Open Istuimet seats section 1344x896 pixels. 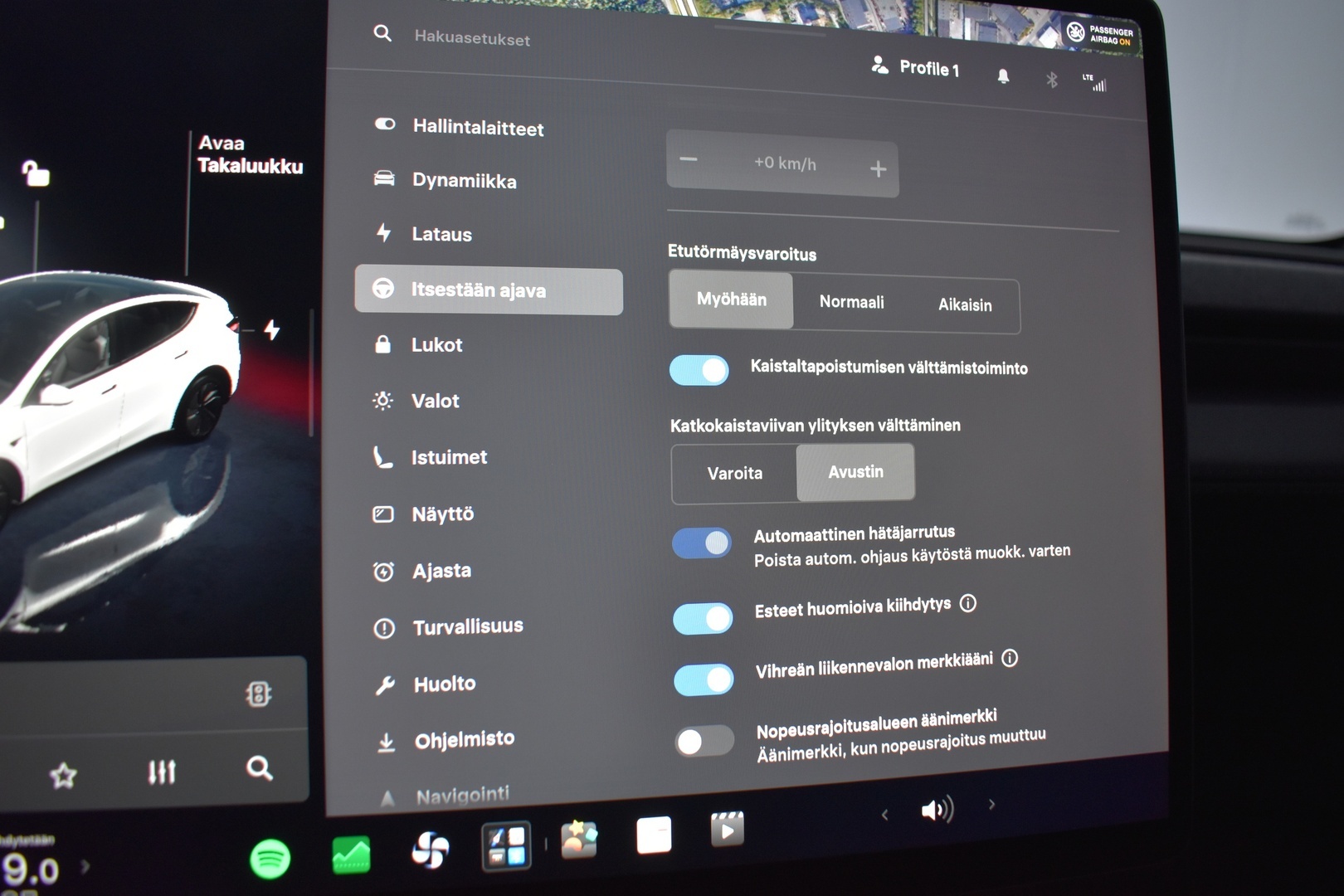pos(431,457)
